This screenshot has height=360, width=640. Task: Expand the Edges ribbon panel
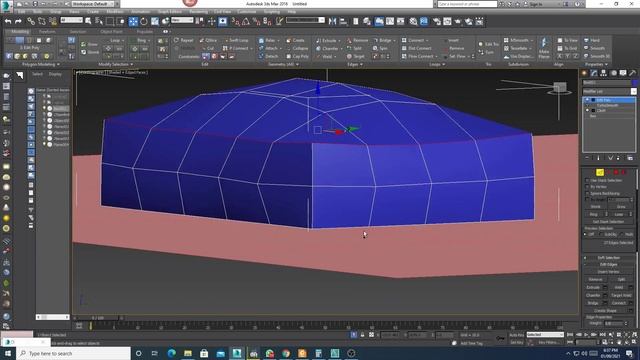355,64
